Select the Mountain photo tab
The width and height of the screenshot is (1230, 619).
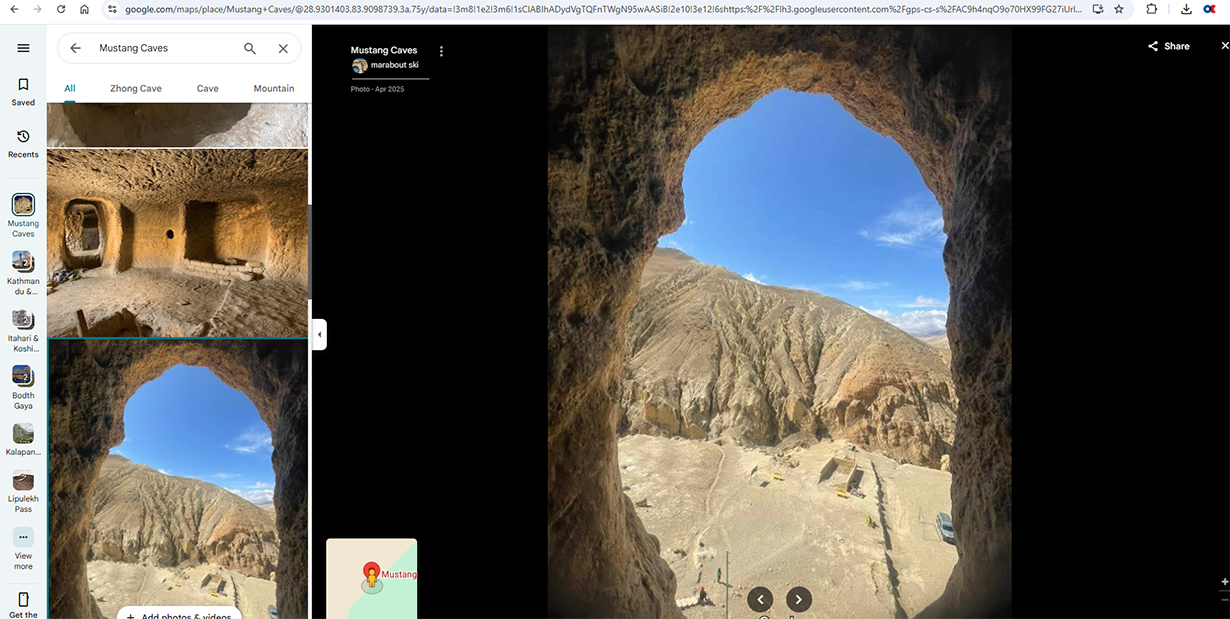point(274,88)
